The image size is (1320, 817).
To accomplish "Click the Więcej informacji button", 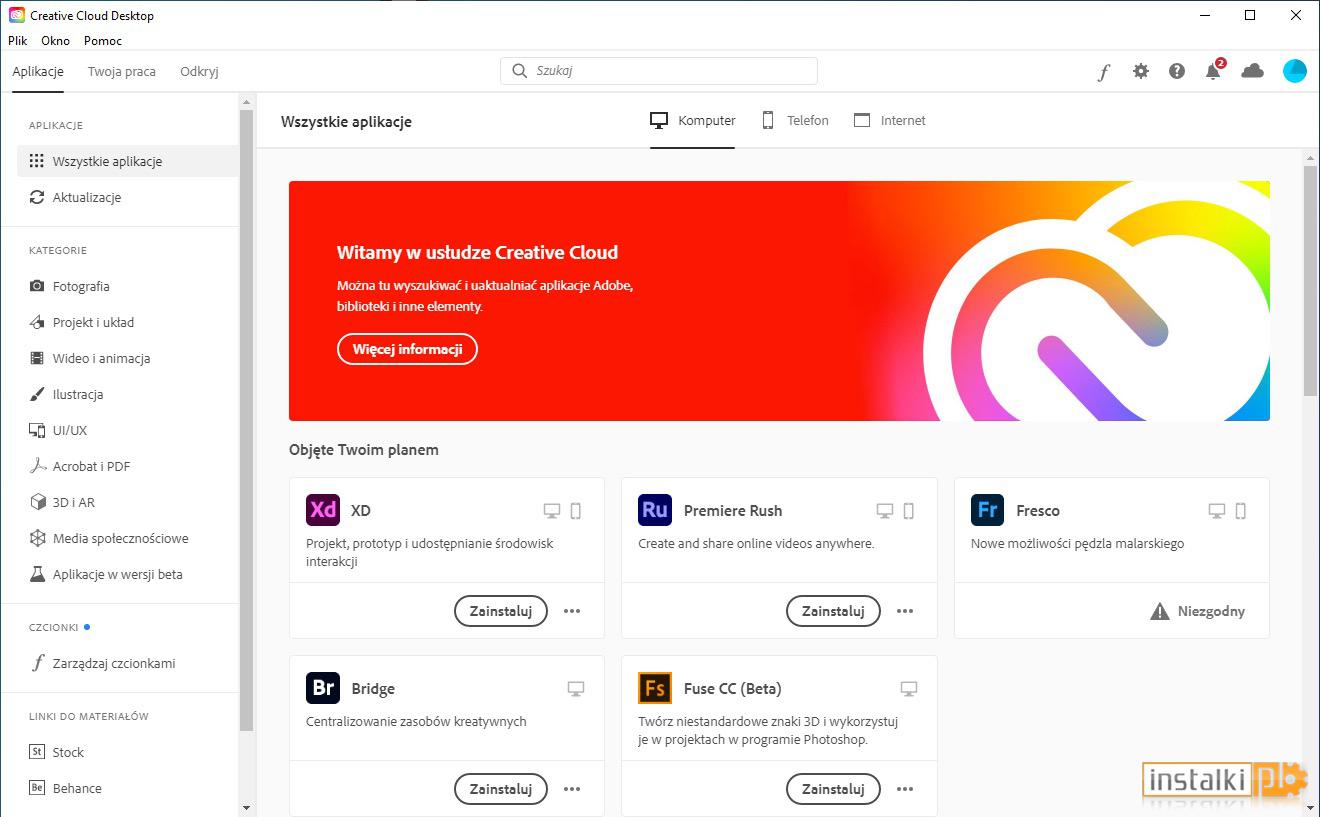I will pyautogui.click(x=407, y=349).
